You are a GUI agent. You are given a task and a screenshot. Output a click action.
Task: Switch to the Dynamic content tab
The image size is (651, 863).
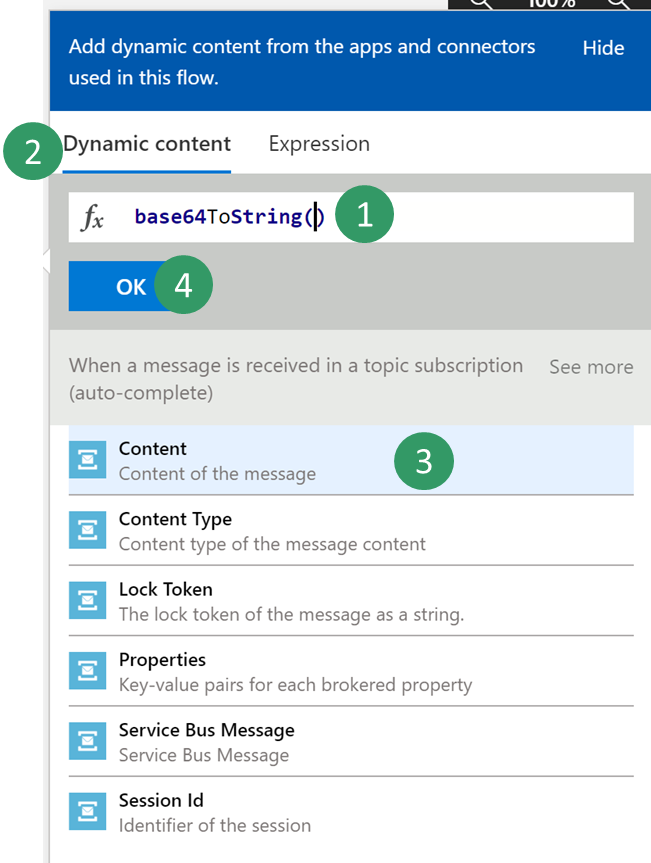point(147,144)
